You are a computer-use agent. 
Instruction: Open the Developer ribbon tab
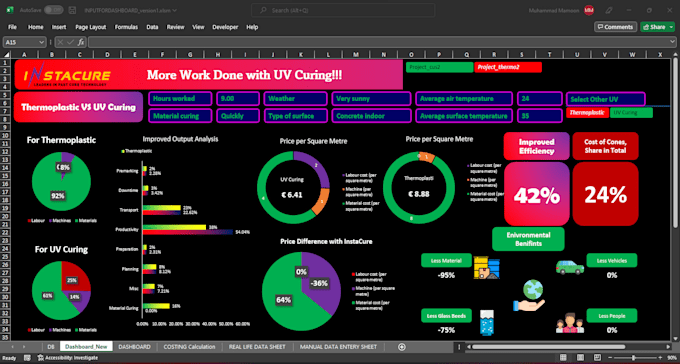click(225, 27)
